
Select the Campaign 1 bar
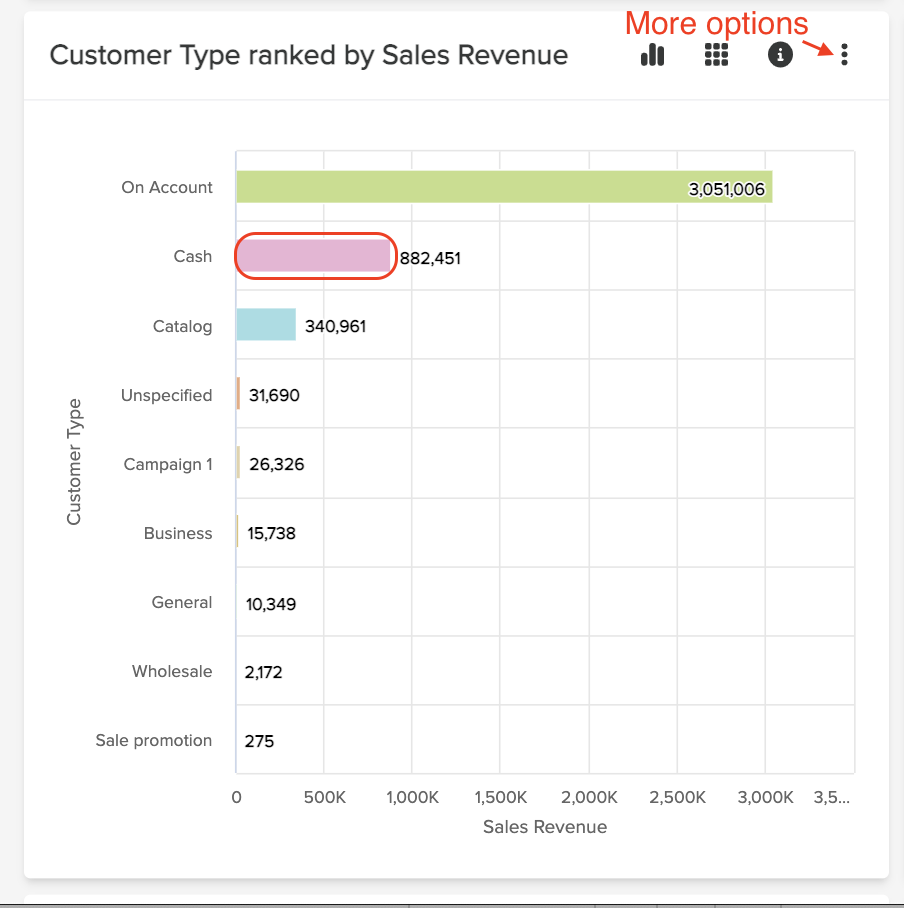click(238, 464)
